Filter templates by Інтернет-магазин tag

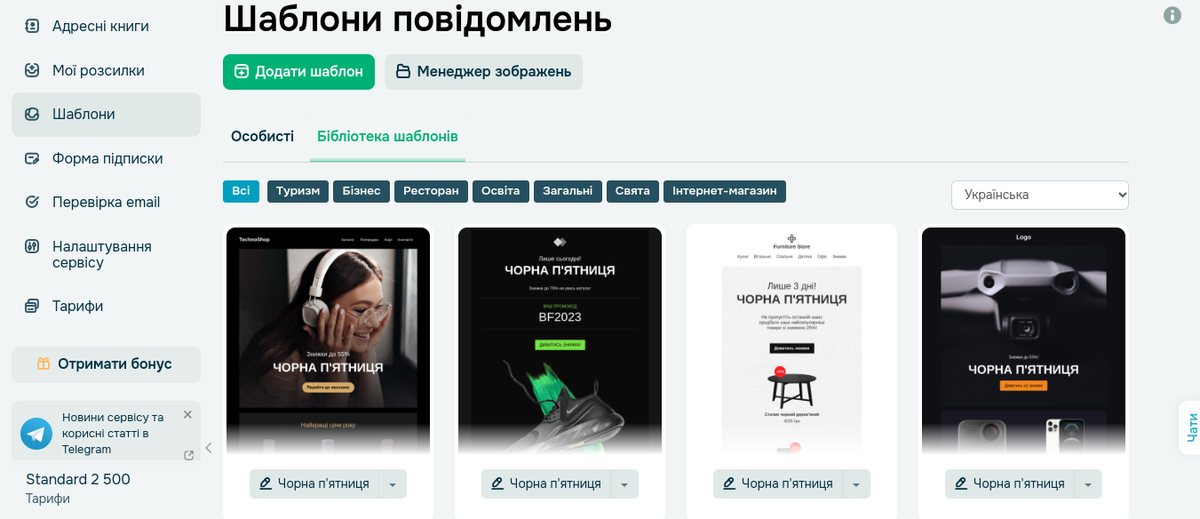coord(724,191)
